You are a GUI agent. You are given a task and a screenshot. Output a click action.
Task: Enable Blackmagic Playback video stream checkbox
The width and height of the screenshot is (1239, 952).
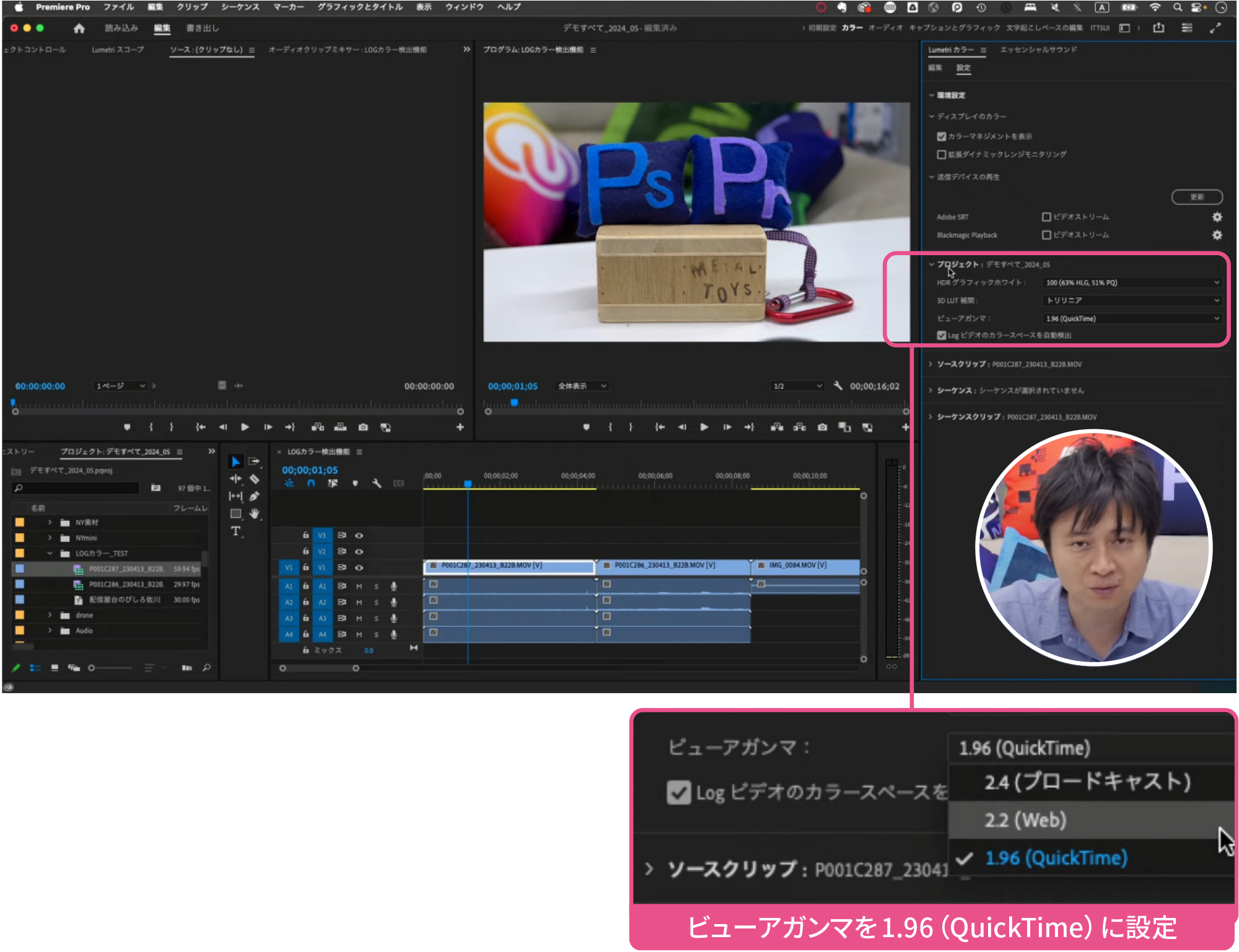(1046, 235)
